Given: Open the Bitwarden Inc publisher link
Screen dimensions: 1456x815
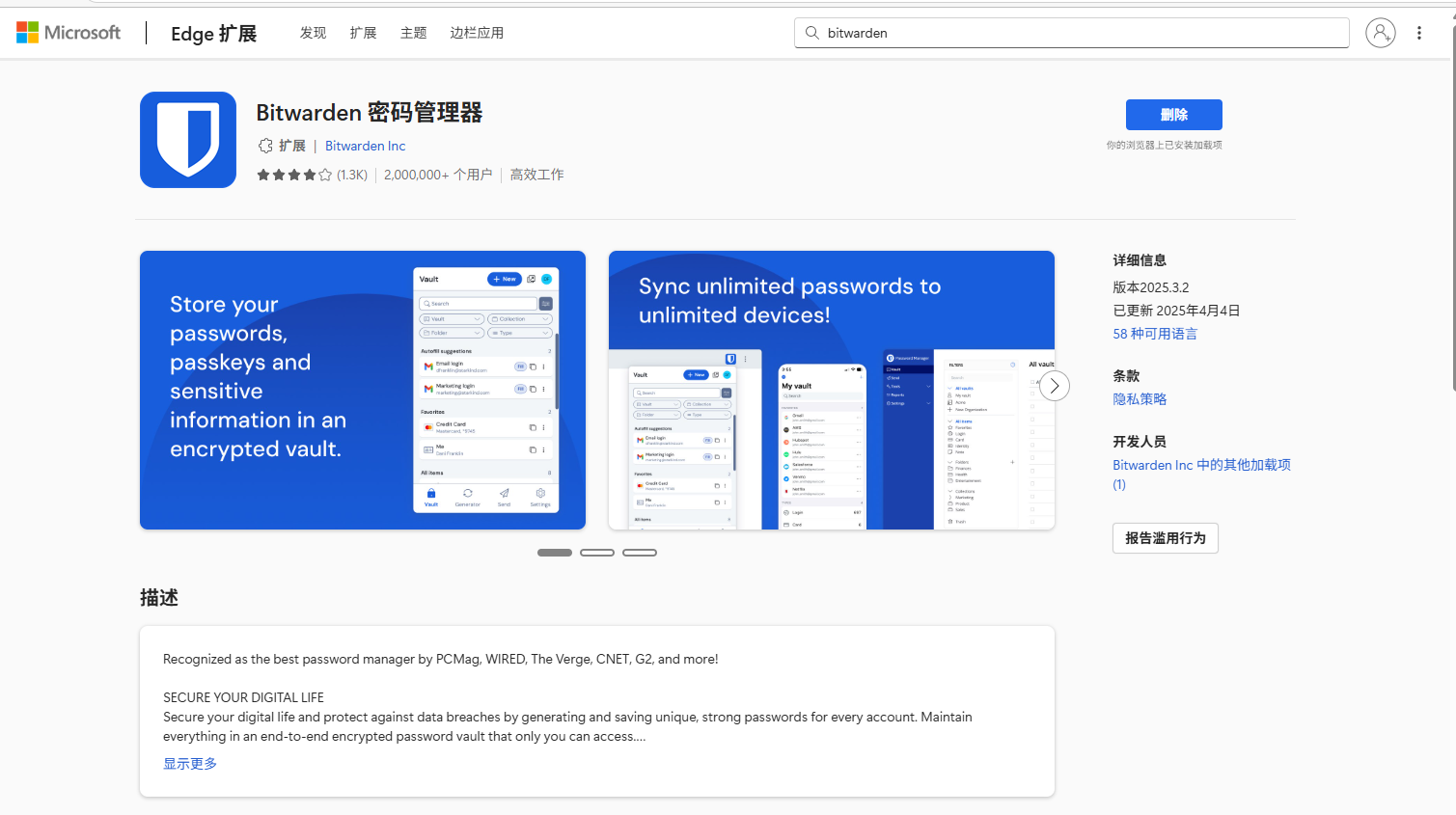Looking at the screenshot, I should [365, 146].
